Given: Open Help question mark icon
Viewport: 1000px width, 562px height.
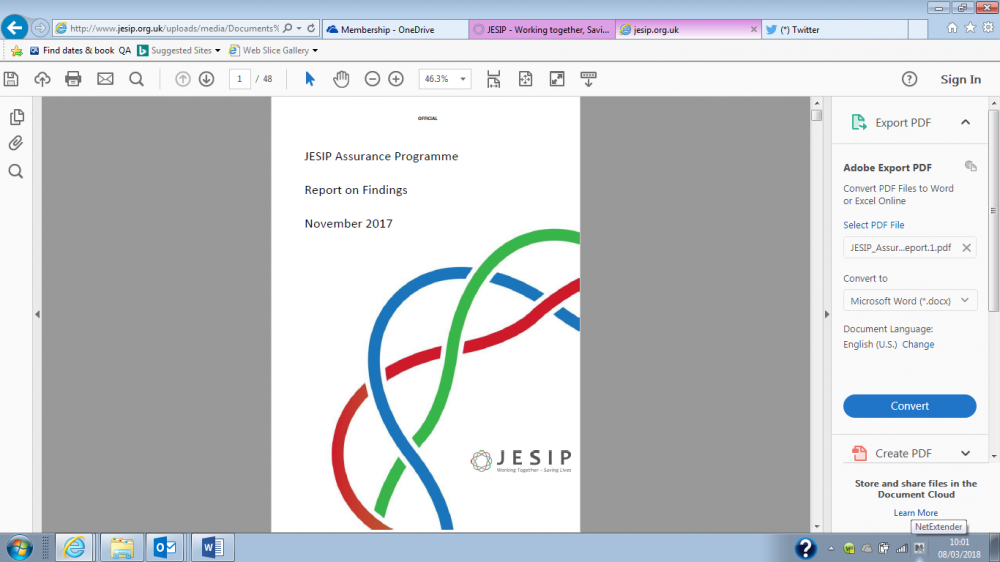Looking at the screenshot, I should point(909,79).
